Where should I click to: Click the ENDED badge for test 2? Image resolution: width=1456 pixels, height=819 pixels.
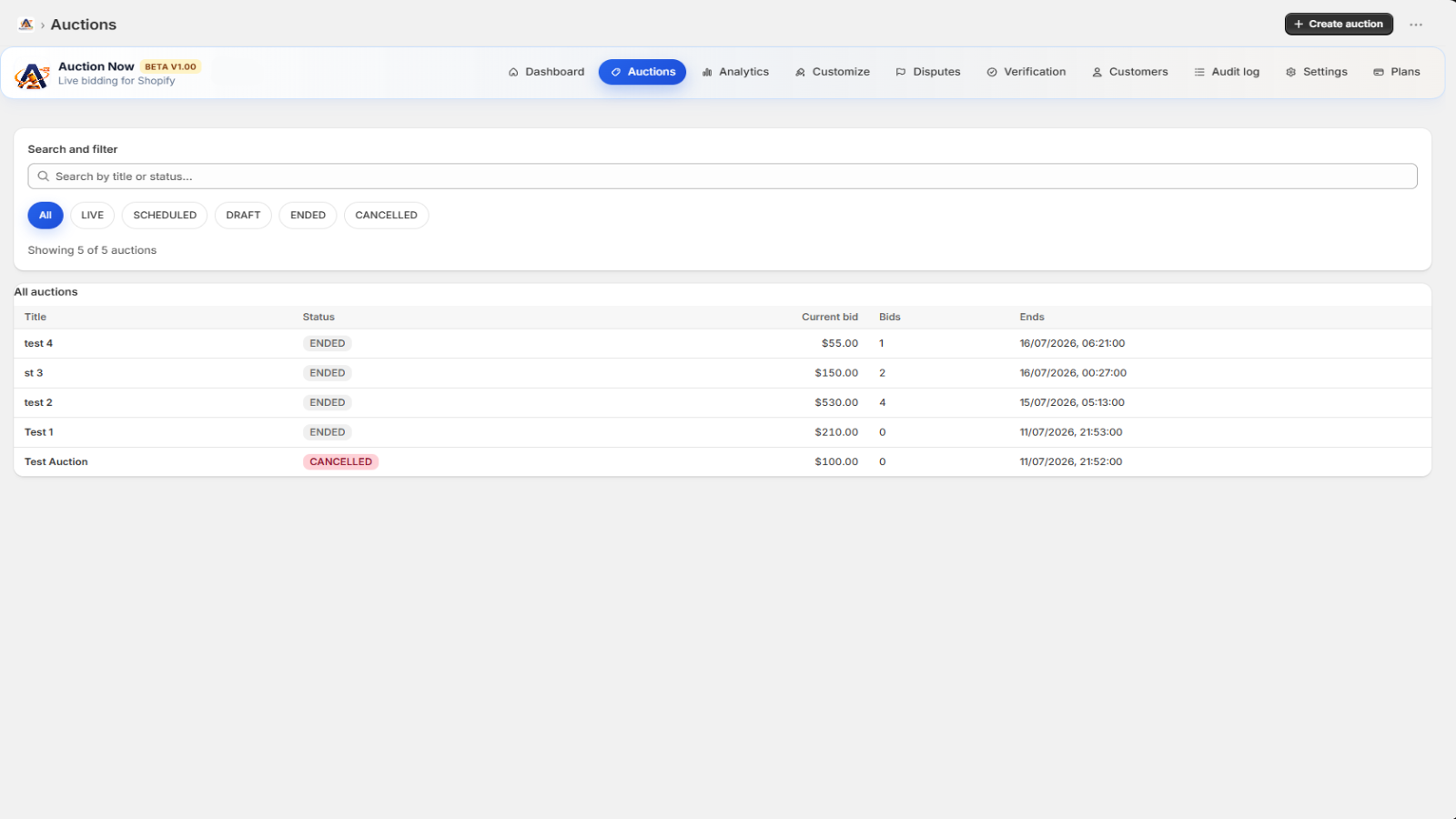(x=328, y=403)
